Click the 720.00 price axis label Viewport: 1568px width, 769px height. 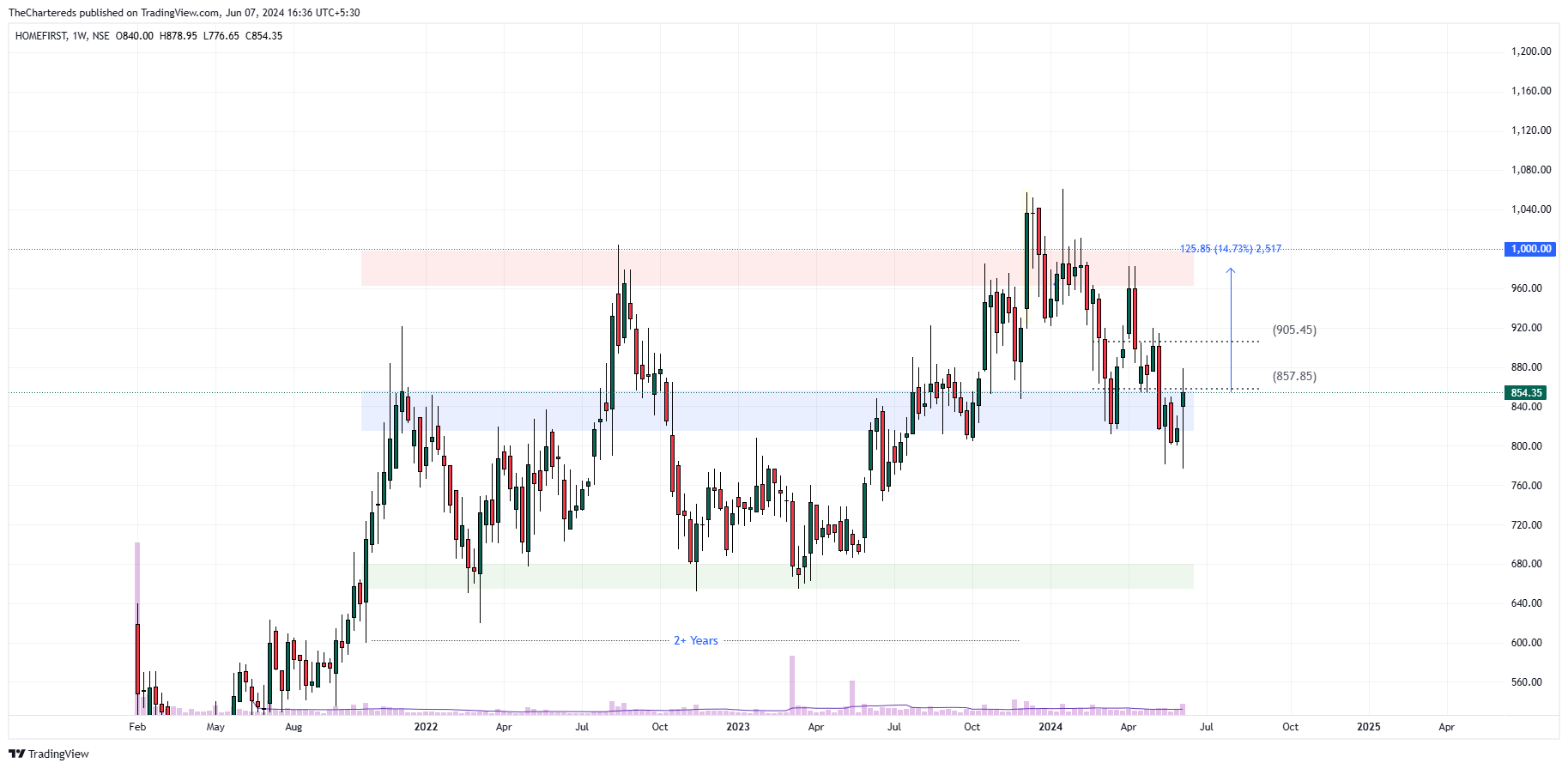click(1527, 525)
